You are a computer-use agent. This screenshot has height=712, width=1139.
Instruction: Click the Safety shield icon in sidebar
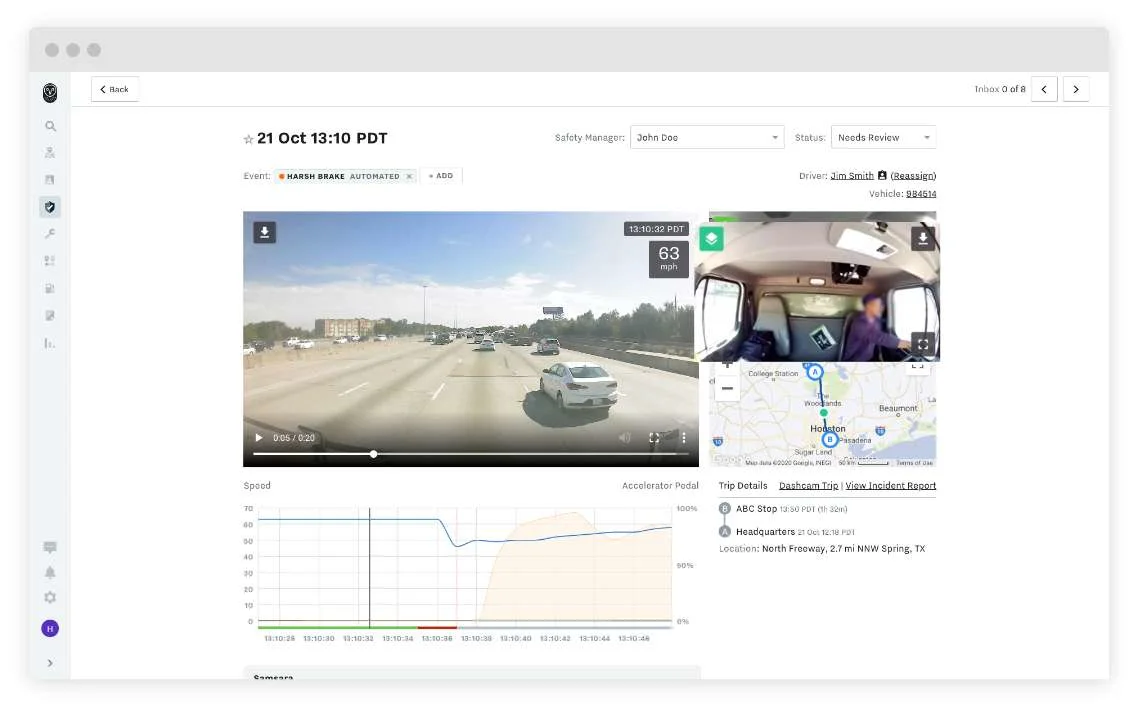pyautogui.click(x=50, y=207)
